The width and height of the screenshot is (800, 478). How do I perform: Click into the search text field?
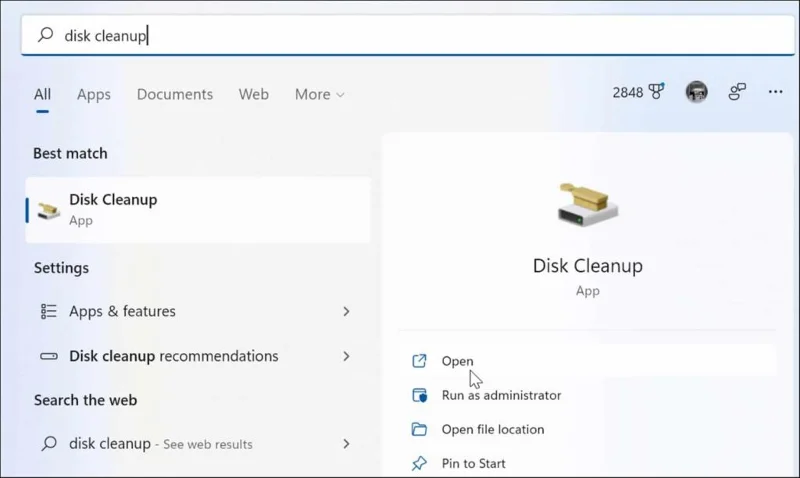point(408,35)
